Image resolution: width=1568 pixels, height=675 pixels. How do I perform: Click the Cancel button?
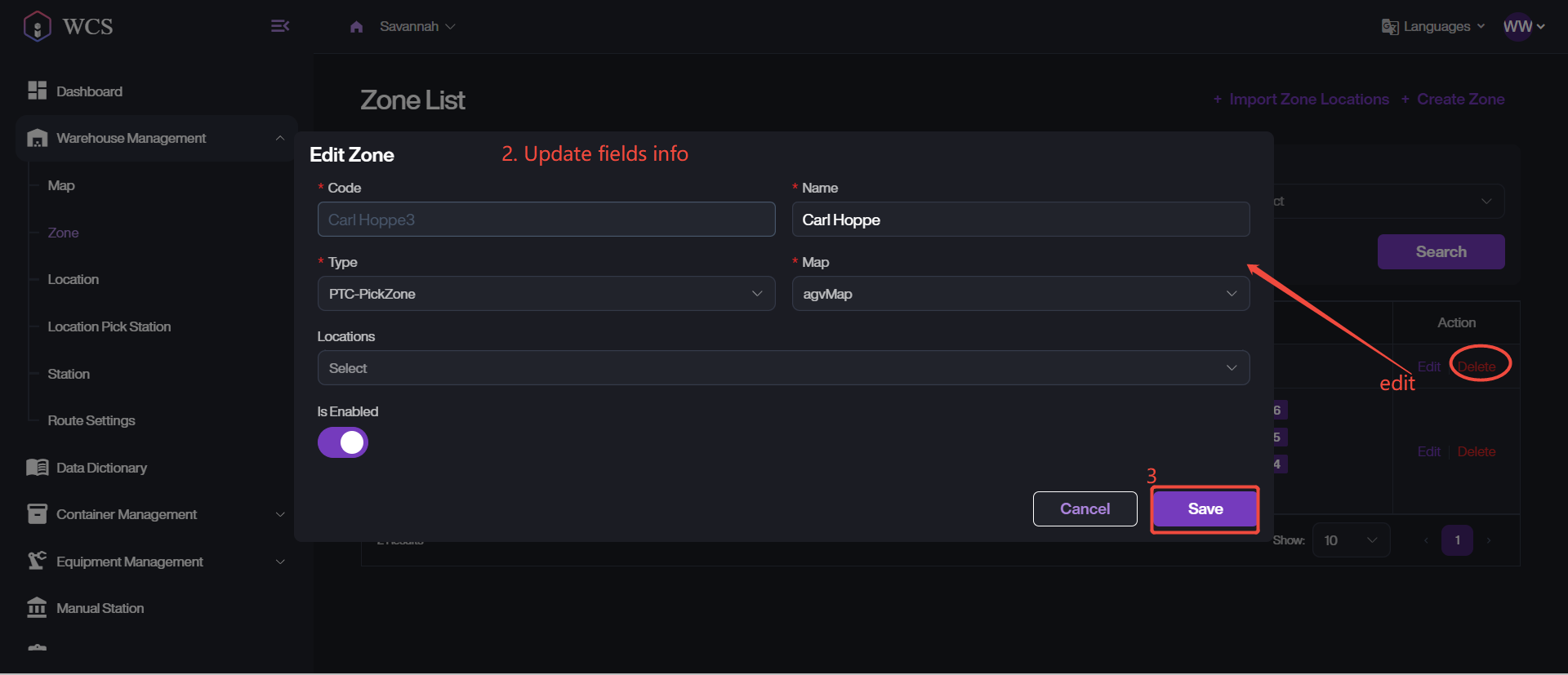1085,509
